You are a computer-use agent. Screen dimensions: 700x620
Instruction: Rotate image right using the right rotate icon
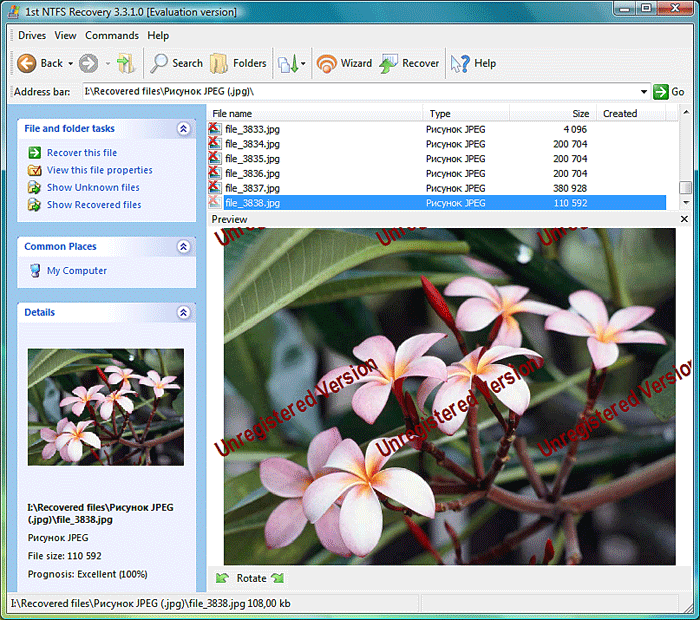click(x=278, y=578)
